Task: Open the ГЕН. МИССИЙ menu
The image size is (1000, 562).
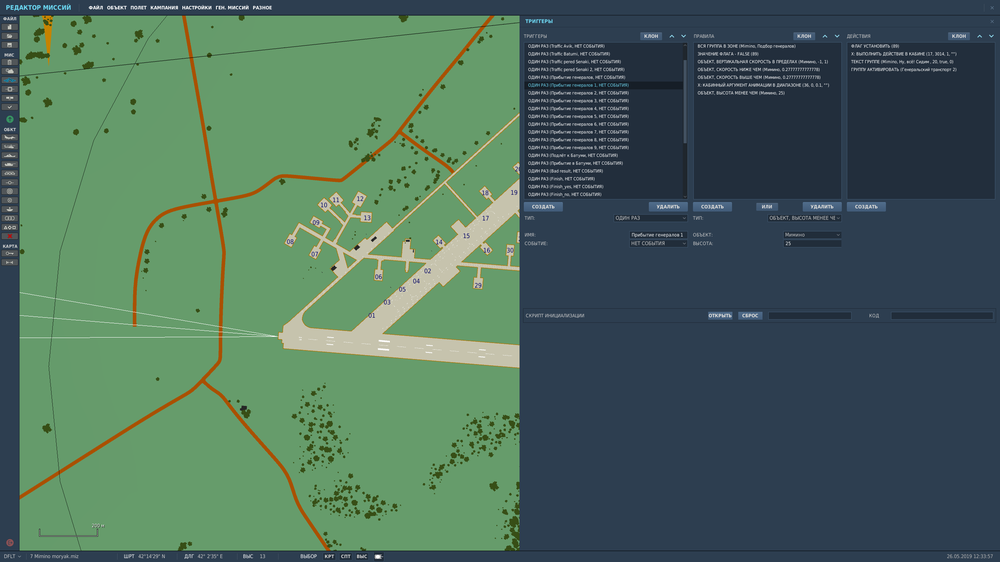Action: [232, 8]
